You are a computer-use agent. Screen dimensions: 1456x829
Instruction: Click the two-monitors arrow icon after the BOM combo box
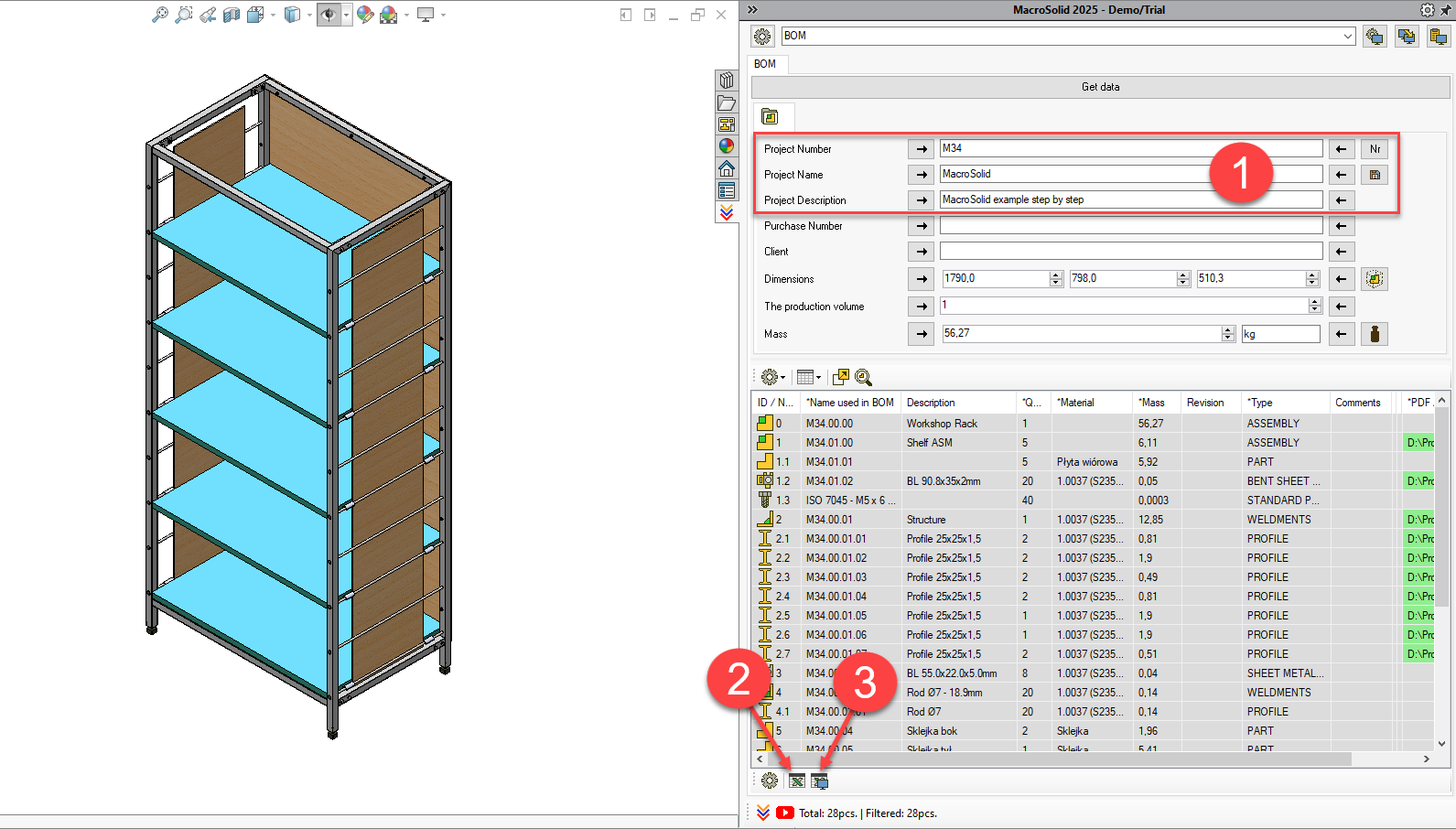pos(1407,37)
